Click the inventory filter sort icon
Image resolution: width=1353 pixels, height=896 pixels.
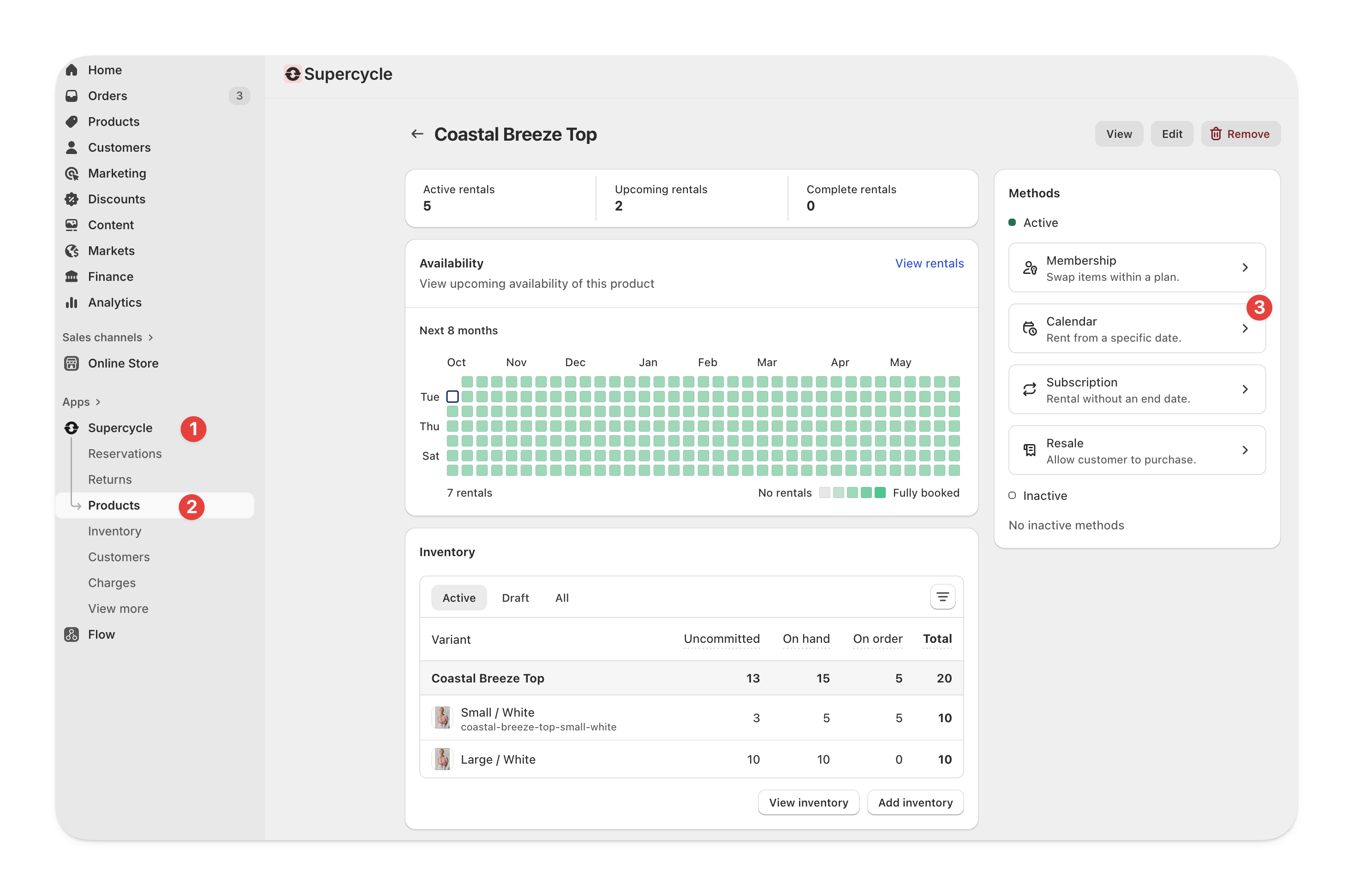pos(942,597)
